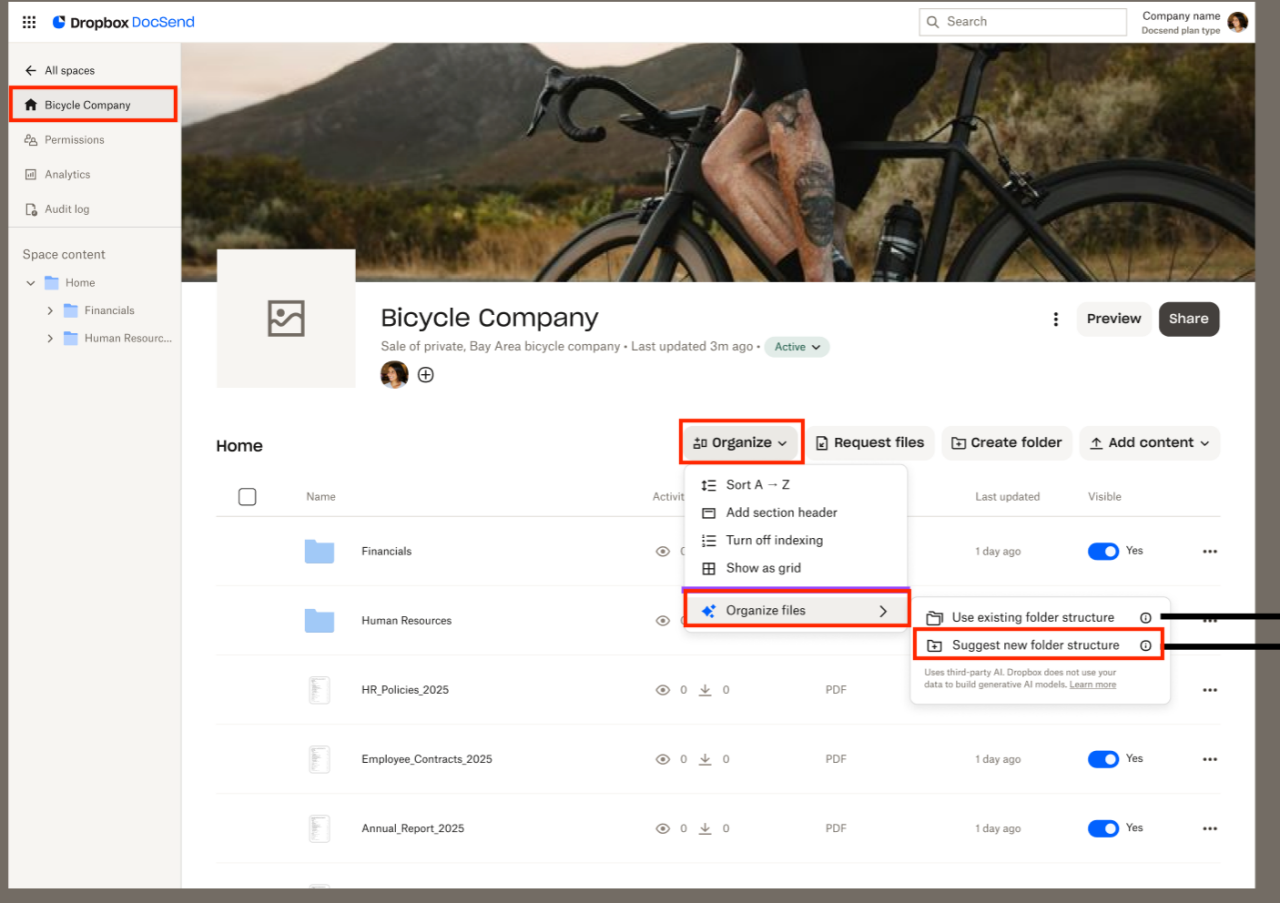Open the Add content dropdown
The height and width of the screenshot is (903, 1280).
pyautogui.click(x=1149, y=443)
